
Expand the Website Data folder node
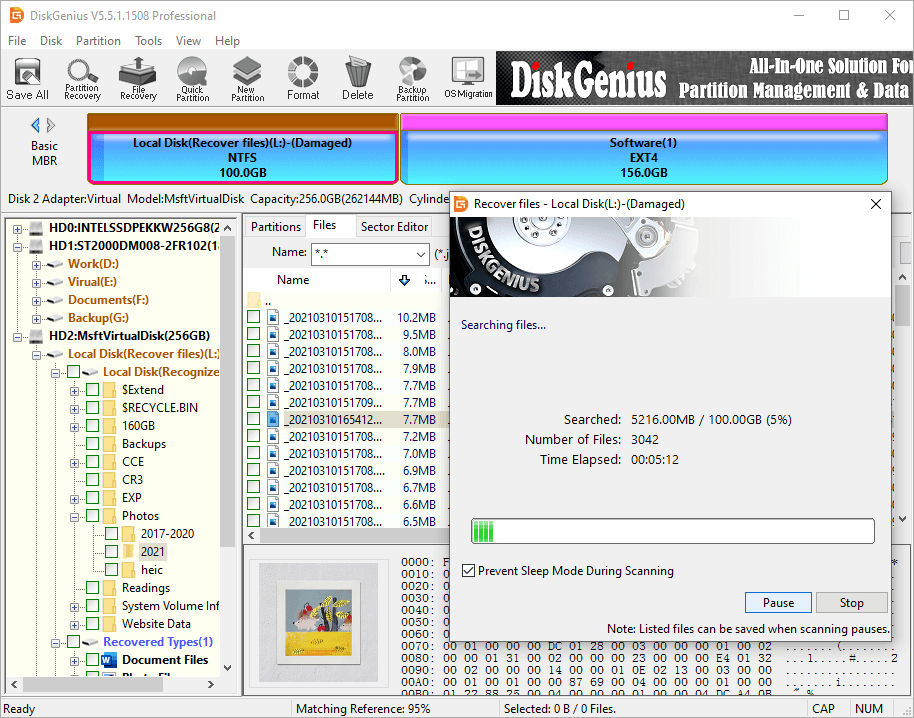pyautogui.click(x=74, y=625)
